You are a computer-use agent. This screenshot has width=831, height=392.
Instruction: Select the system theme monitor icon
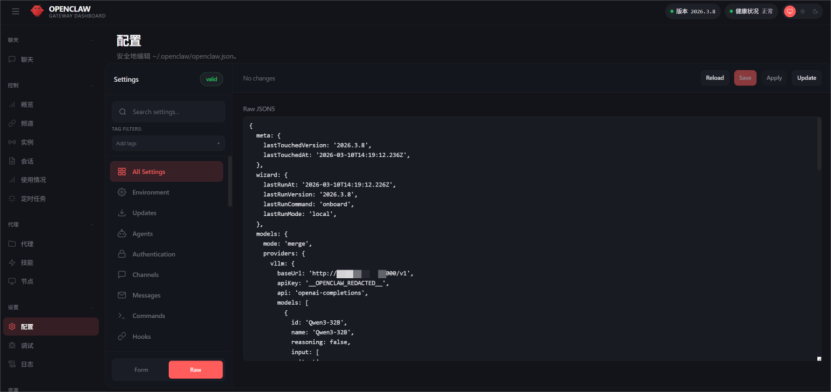[790, 12]
